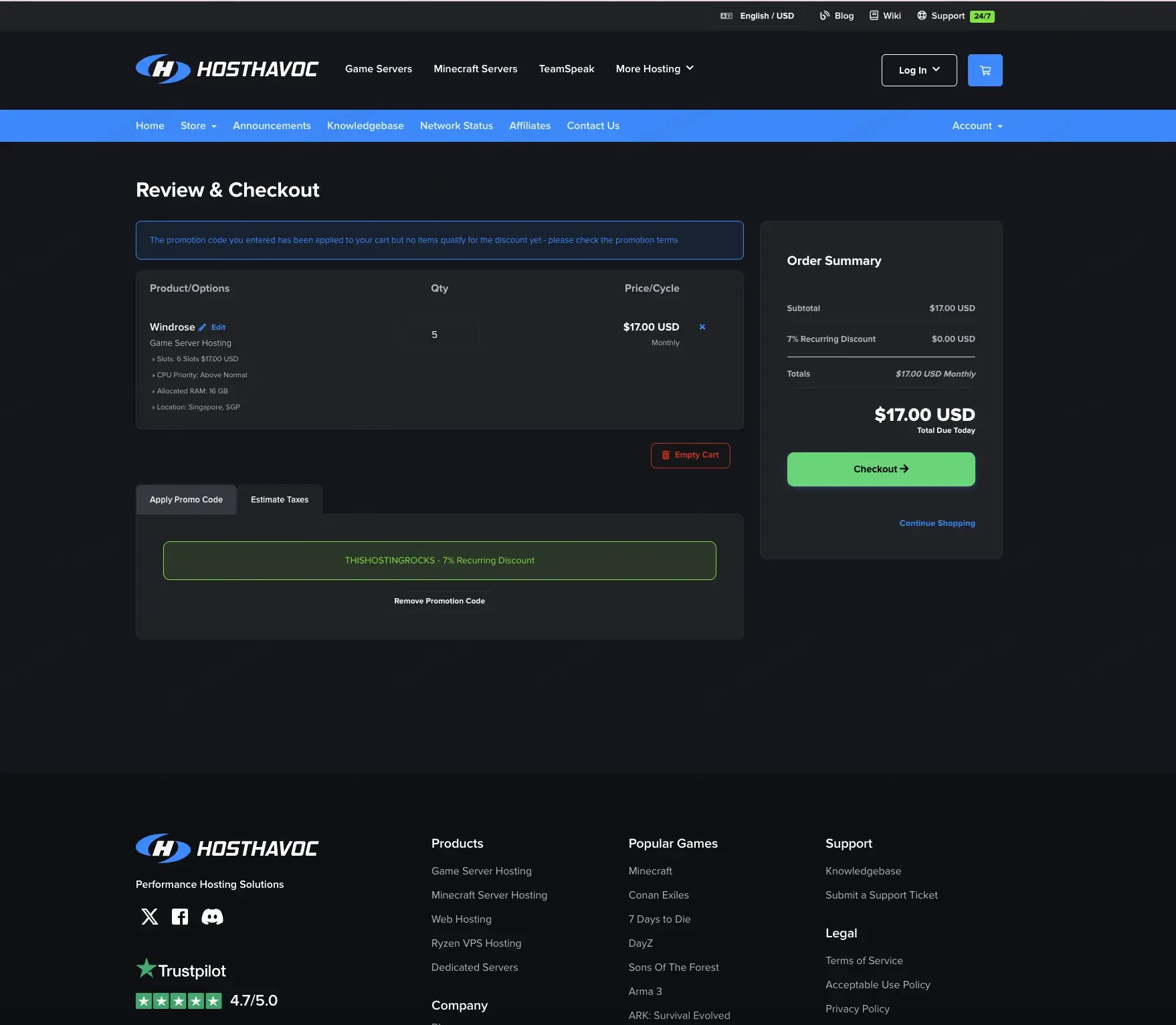Go to Home in blue navbar
Image resolution: width=1176 pixels, height=1025 pixels.
coord(150,126)
